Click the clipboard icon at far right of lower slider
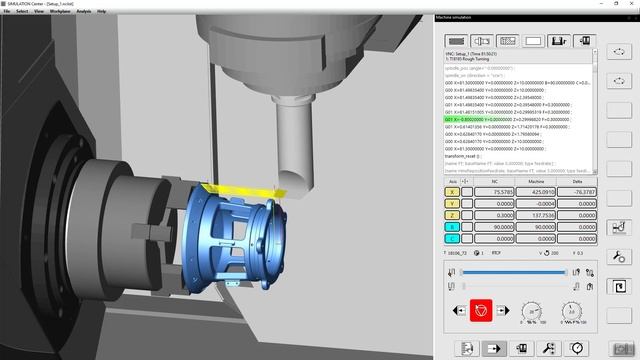The width and height of the screenshot is (640, 360). (590, 287)
